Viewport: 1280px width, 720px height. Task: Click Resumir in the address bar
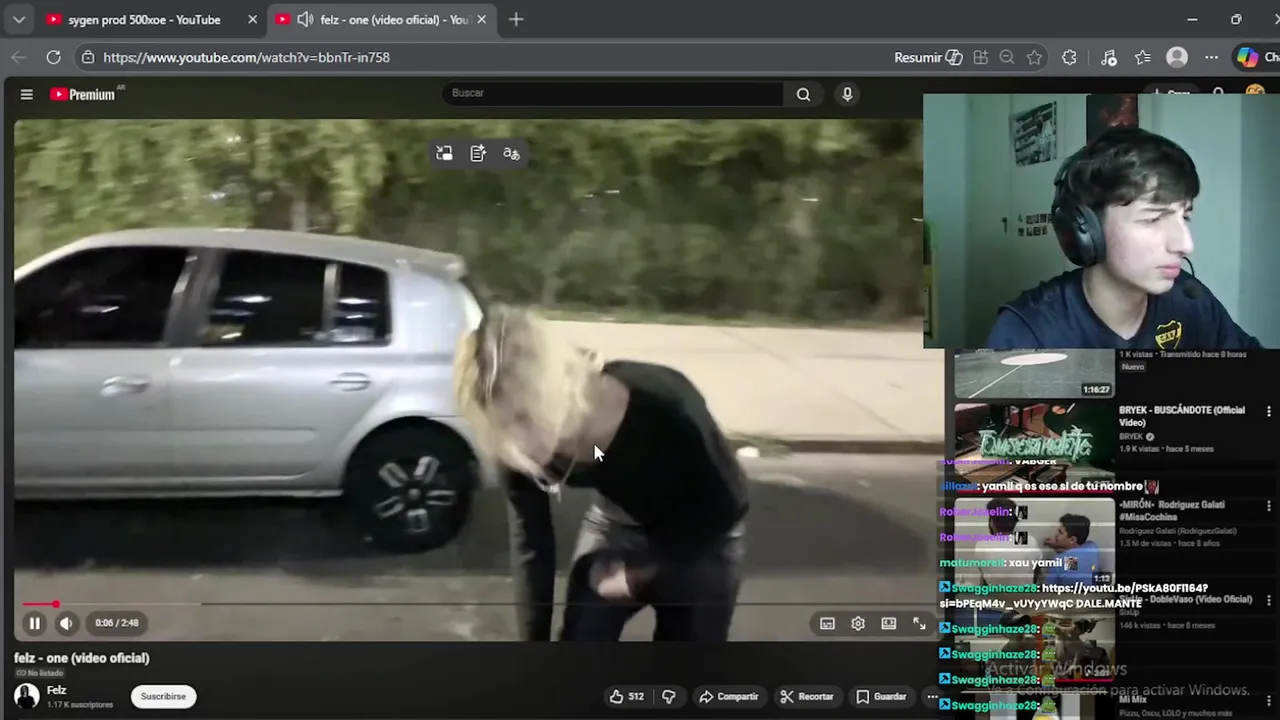[x=928, y=58]
